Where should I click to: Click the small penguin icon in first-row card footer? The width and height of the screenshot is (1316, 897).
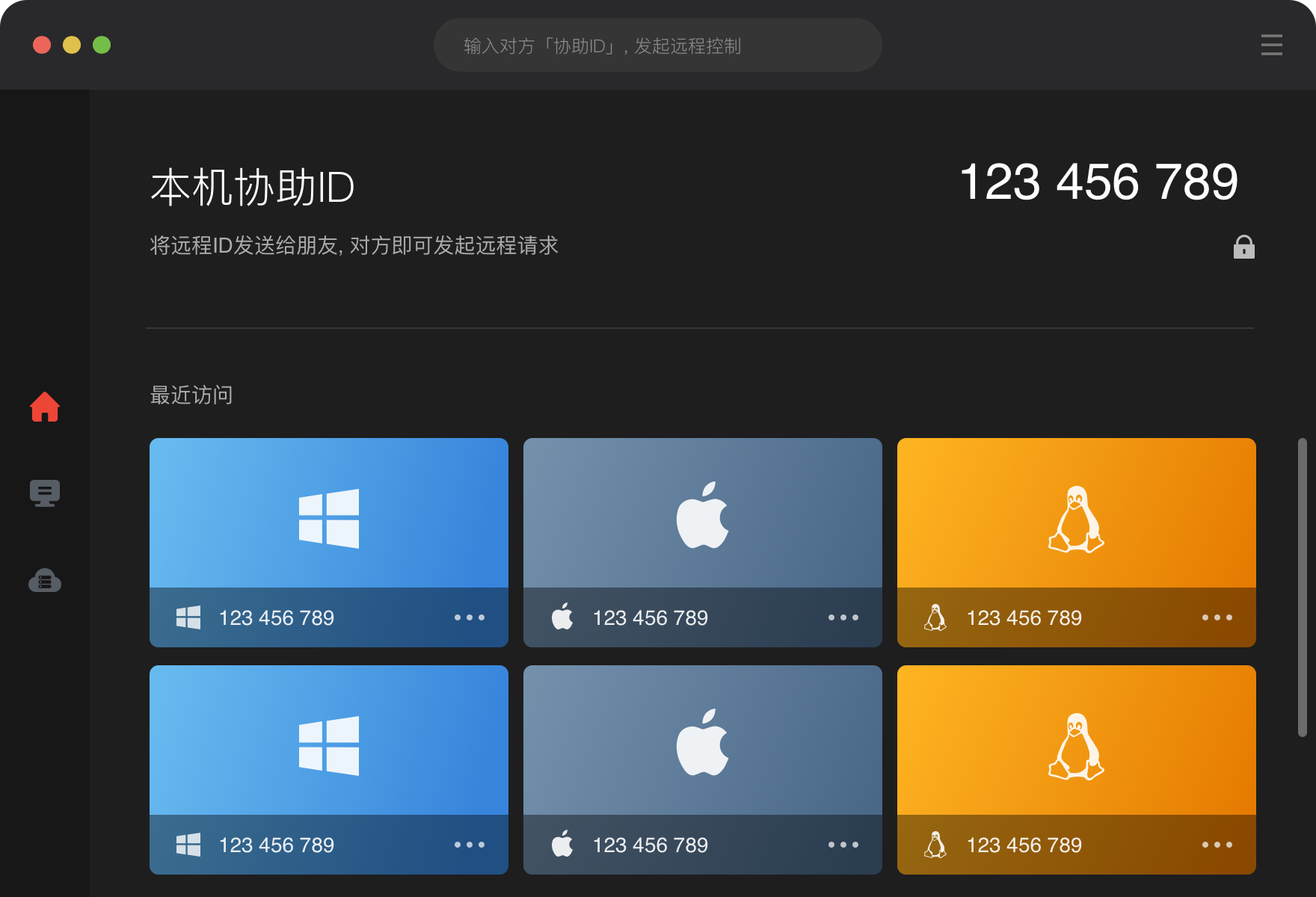pyautogui.click(x=935, y=617)
